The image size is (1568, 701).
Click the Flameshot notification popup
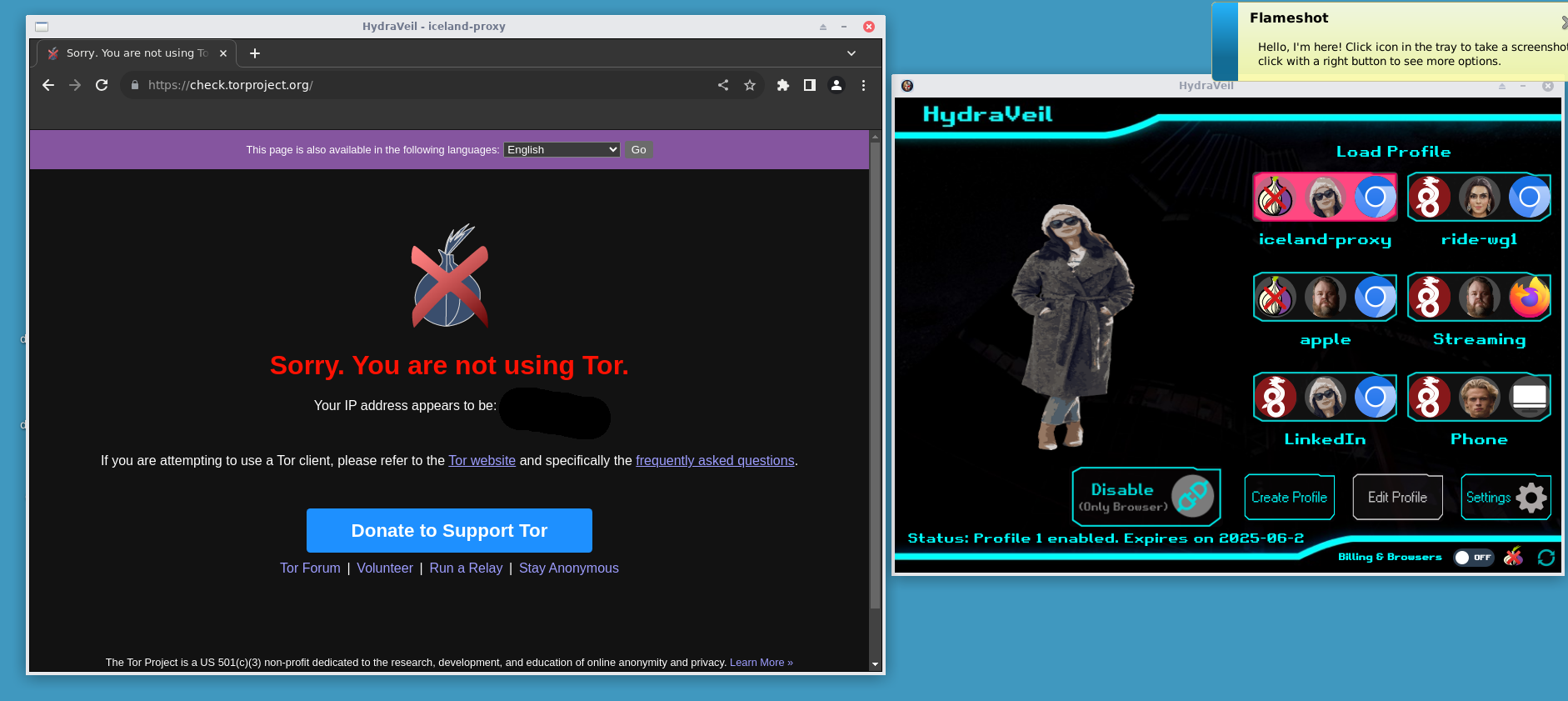(1390, 42)
